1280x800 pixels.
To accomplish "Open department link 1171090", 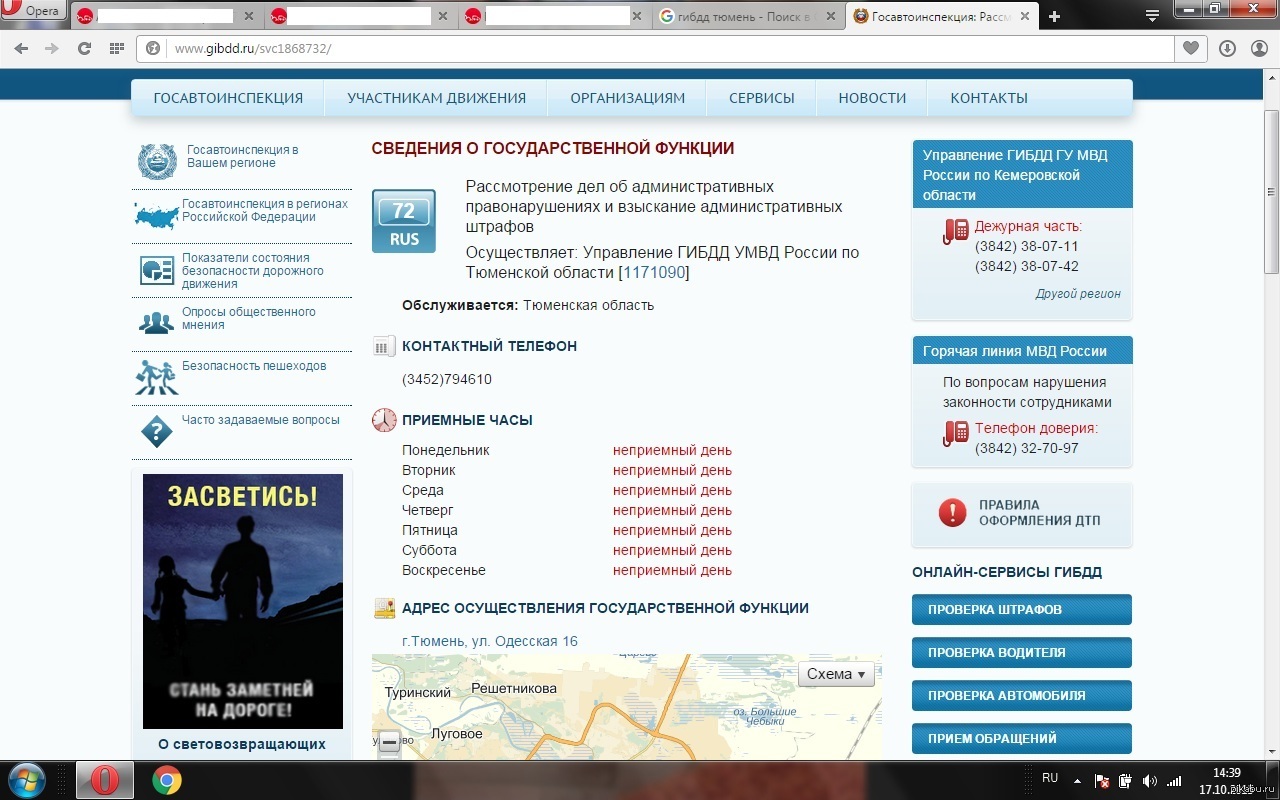I will (654, 272).
